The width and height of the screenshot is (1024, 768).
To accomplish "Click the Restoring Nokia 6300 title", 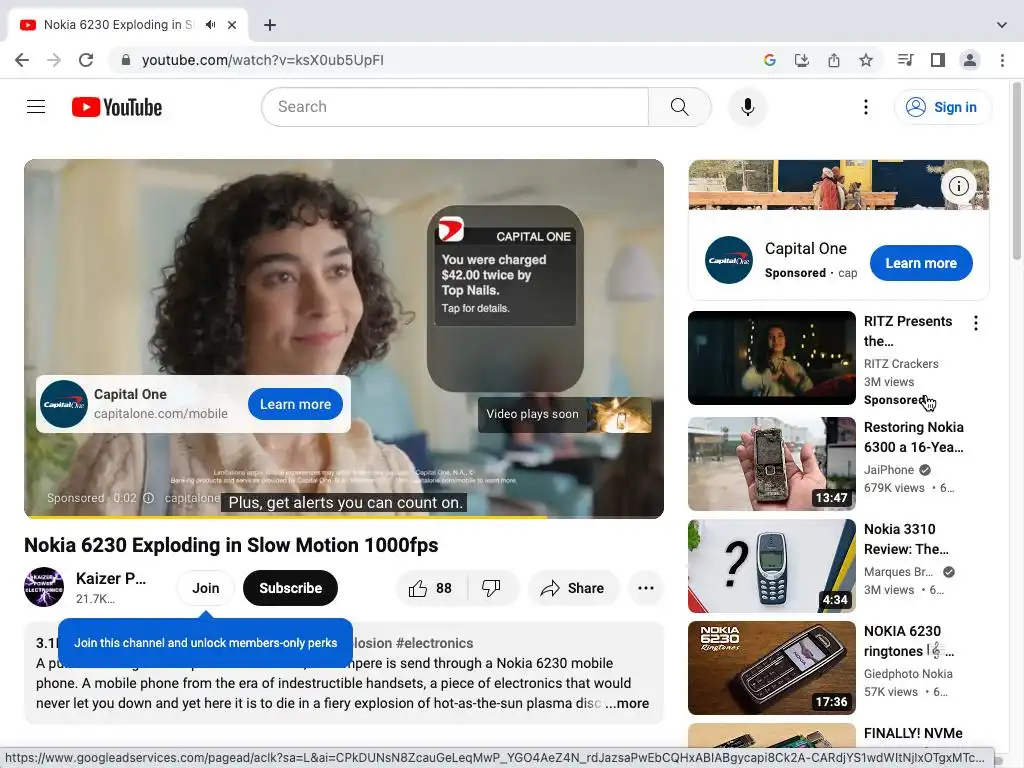I will (914, 437).
